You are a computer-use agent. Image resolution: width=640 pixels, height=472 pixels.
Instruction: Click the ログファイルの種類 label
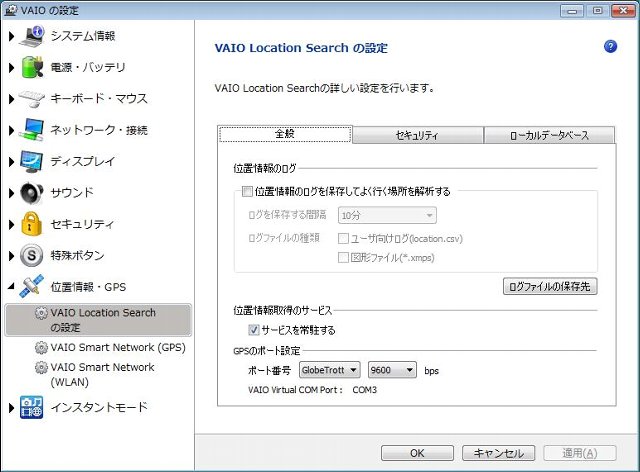pyautogui.click(x=284, y=238)
